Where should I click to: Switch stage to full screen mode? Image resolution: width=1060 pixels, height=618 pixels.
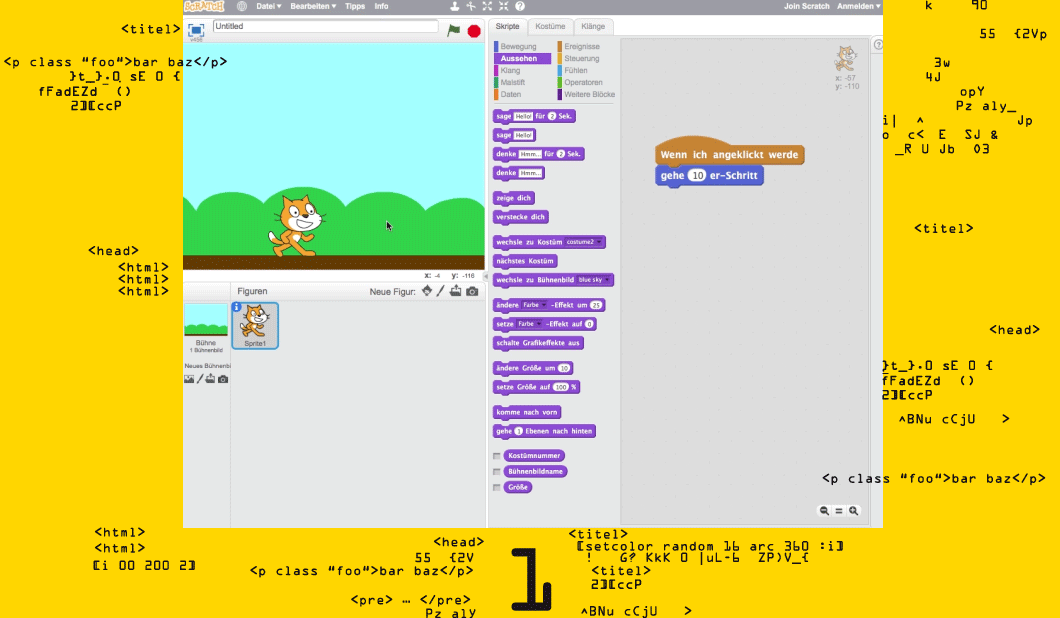point(196,30)
